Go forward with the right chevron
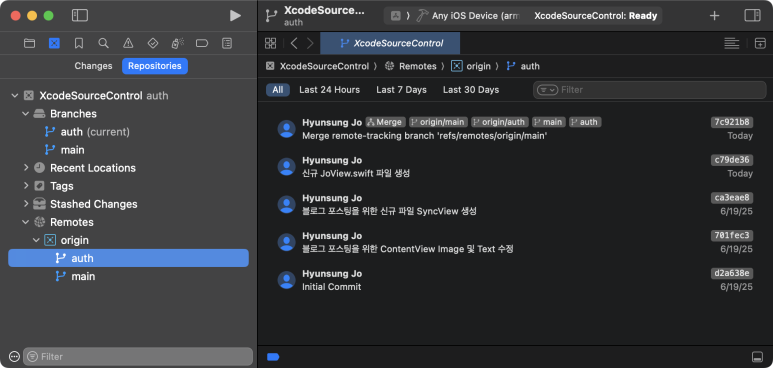773x368 pixels. 310,43
